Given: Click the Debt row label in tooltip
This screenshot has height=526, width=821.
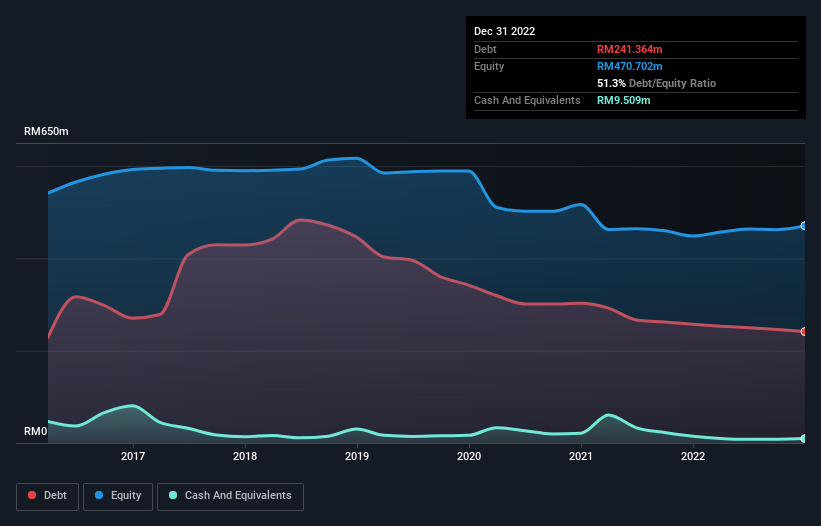Looking at the screenshot, I should [x=485, y=49].
